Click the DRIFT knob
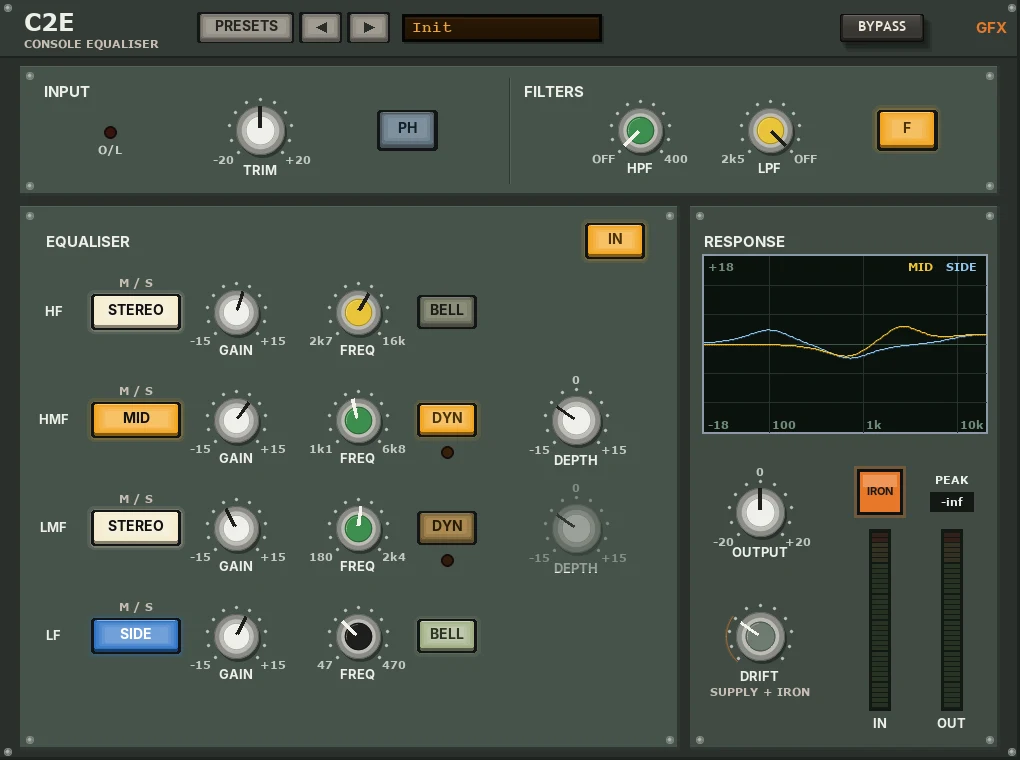Image resolution: width=1020 pixels, height=760 pixels. 760,636
